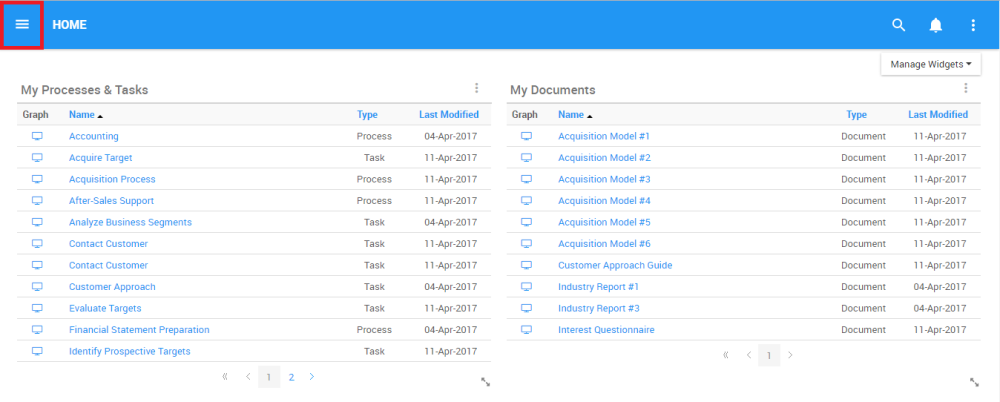Image resolution: width=1000 pixels, height=402 pixels.
Task: Open My Processes & Tasks widget options
Action: click(x=477, y=89)
